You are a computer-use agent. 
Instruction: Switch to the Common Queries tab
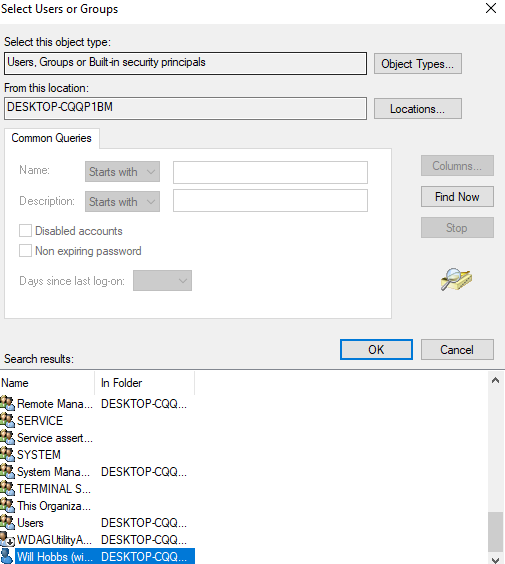click(x=51, y=138)
